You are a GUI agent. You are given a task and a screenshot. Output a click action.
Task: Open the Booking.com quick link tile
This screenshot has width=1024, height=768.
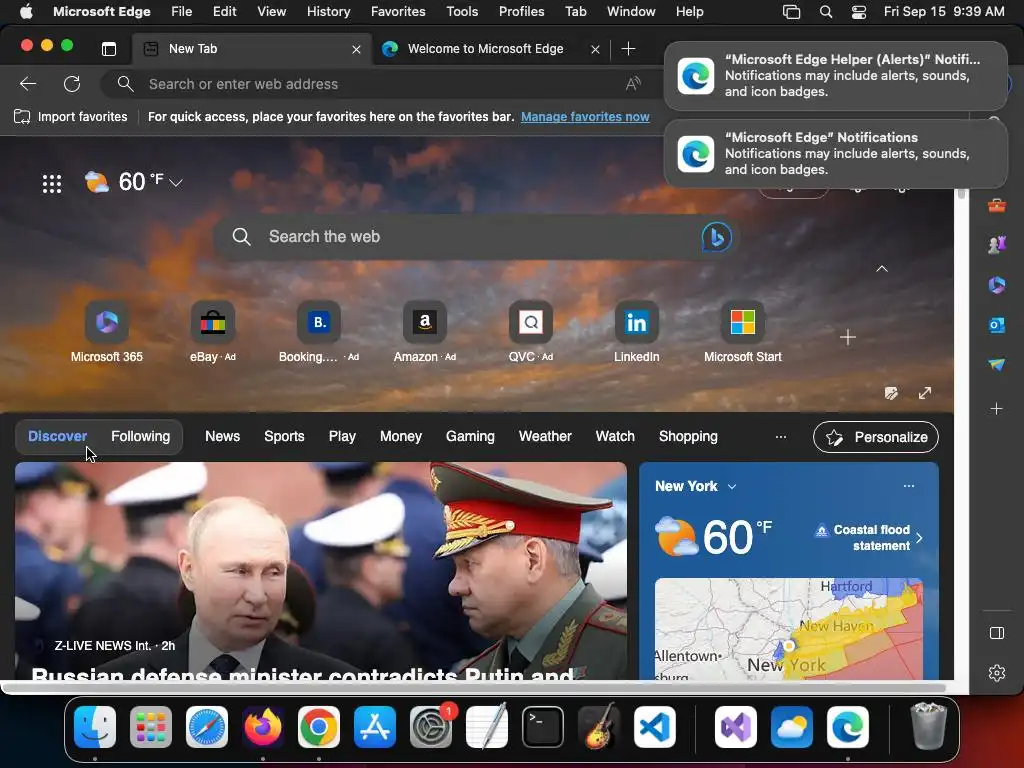[319, 332]
